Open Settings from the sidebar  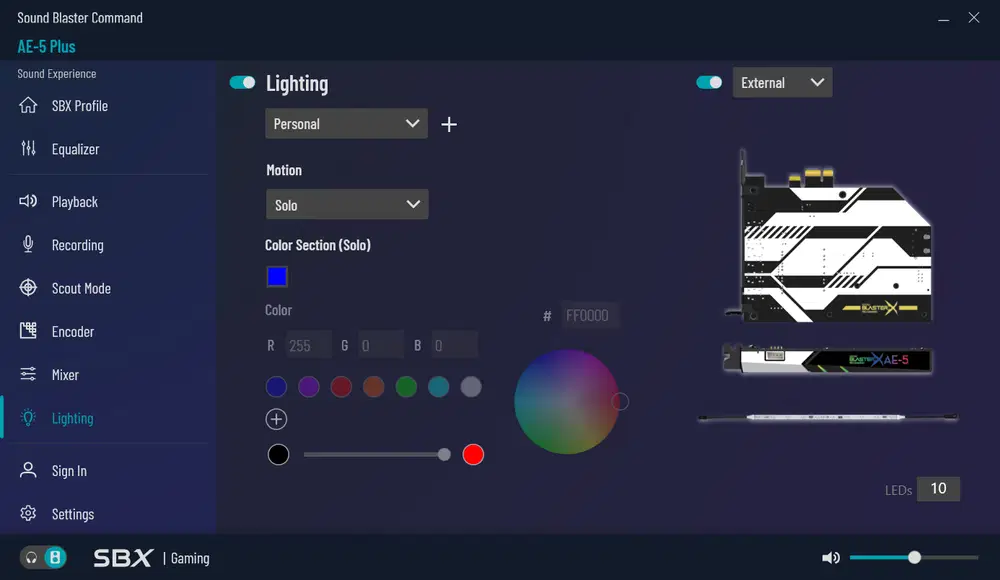pyautogui.click(x=73, y=514)
